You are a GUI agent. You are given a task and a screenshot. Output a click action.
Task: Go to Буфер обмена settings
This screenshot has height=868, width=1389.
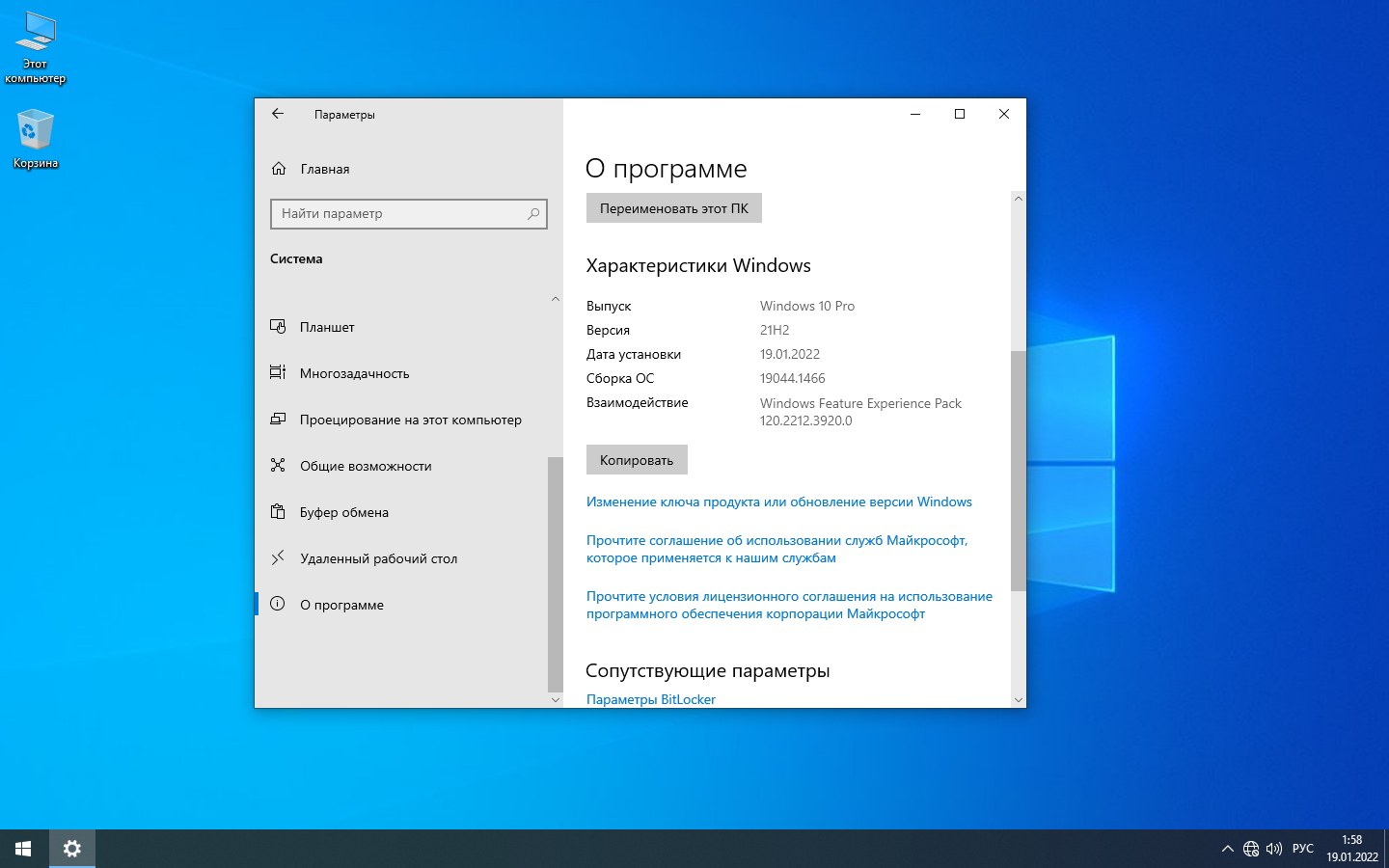point(343,512)
